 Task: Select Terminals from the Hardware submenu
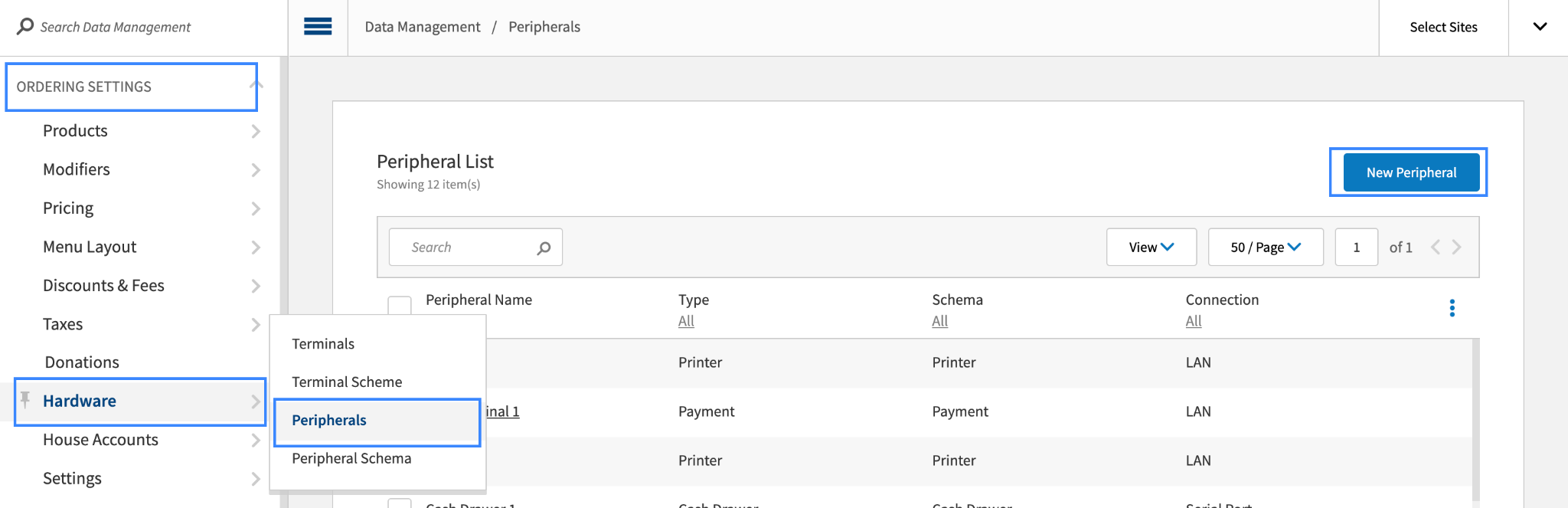click(x=323, y=344)
